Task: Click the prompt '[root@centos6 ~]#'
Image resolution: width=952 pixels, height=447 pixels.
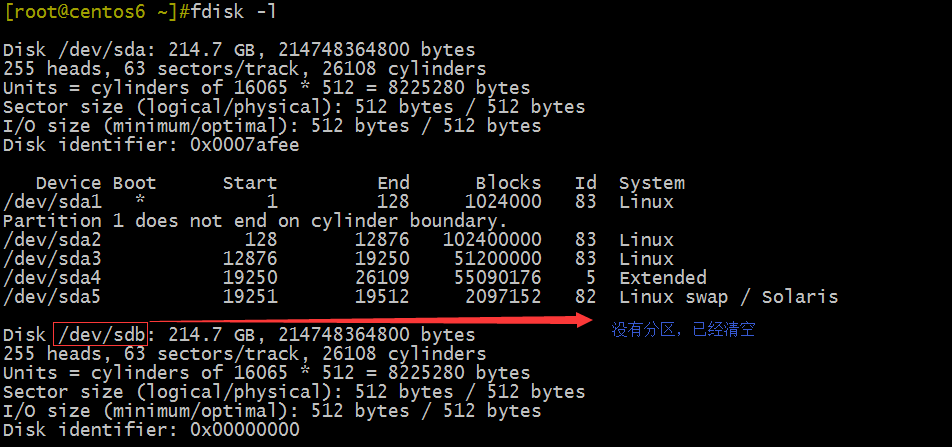Action: click(x=97, y=12)
